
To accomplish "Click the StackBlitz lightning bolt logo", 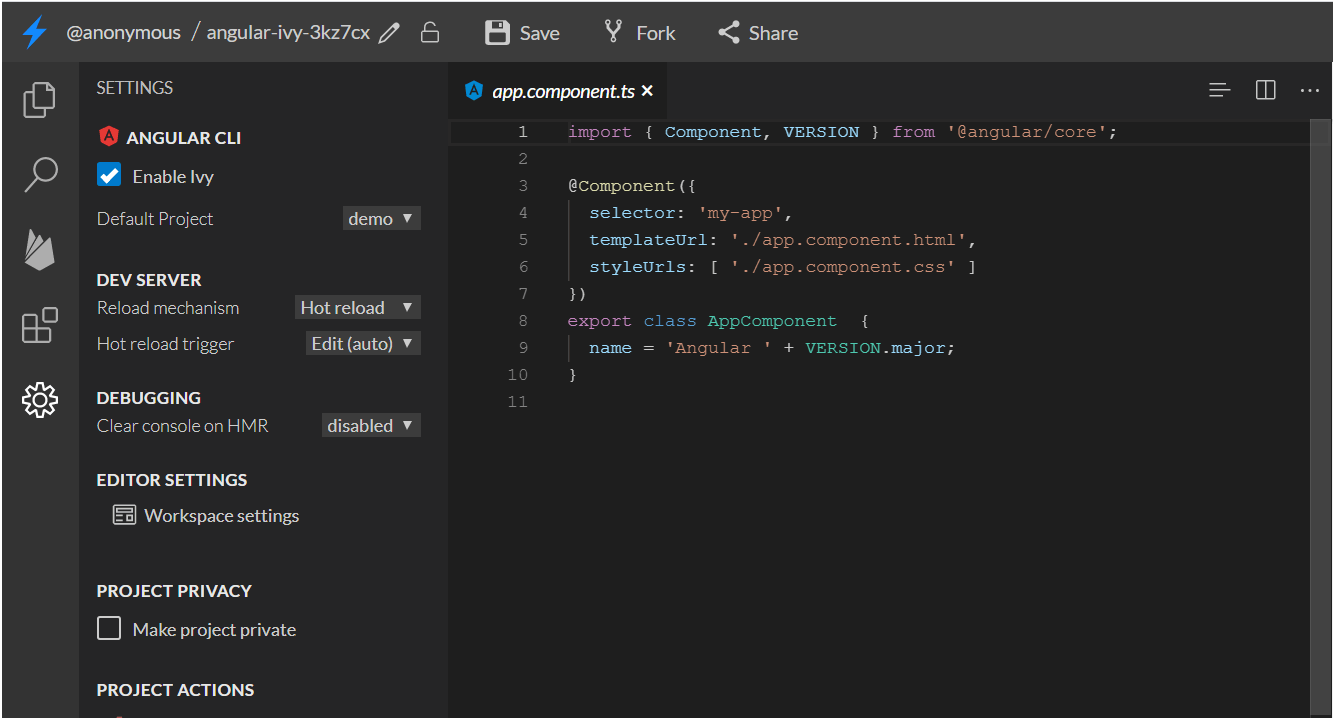I will coord(34,32).
